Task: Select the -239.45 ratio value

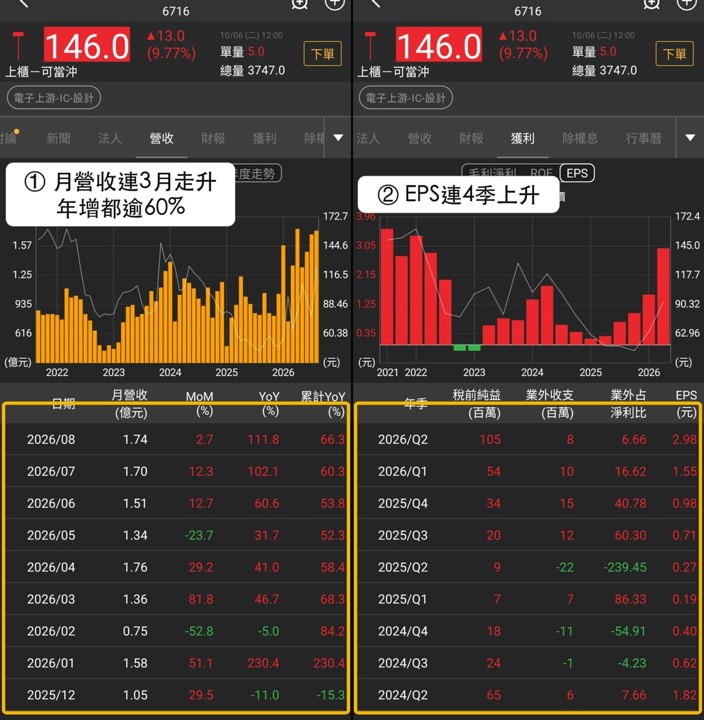Action: pyautogui.click(x=625, y=567)
